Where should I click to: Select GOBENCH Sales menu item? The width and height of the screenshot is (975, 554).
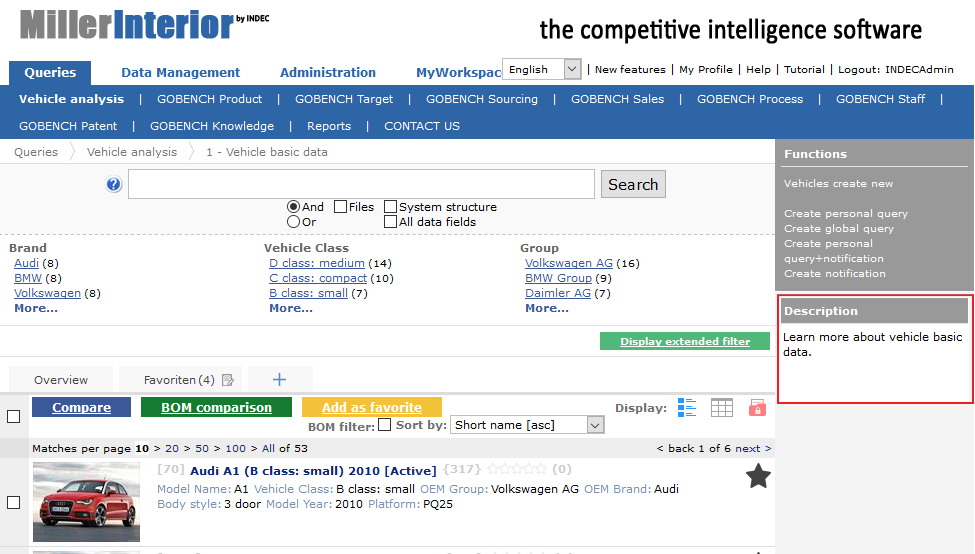617,99
